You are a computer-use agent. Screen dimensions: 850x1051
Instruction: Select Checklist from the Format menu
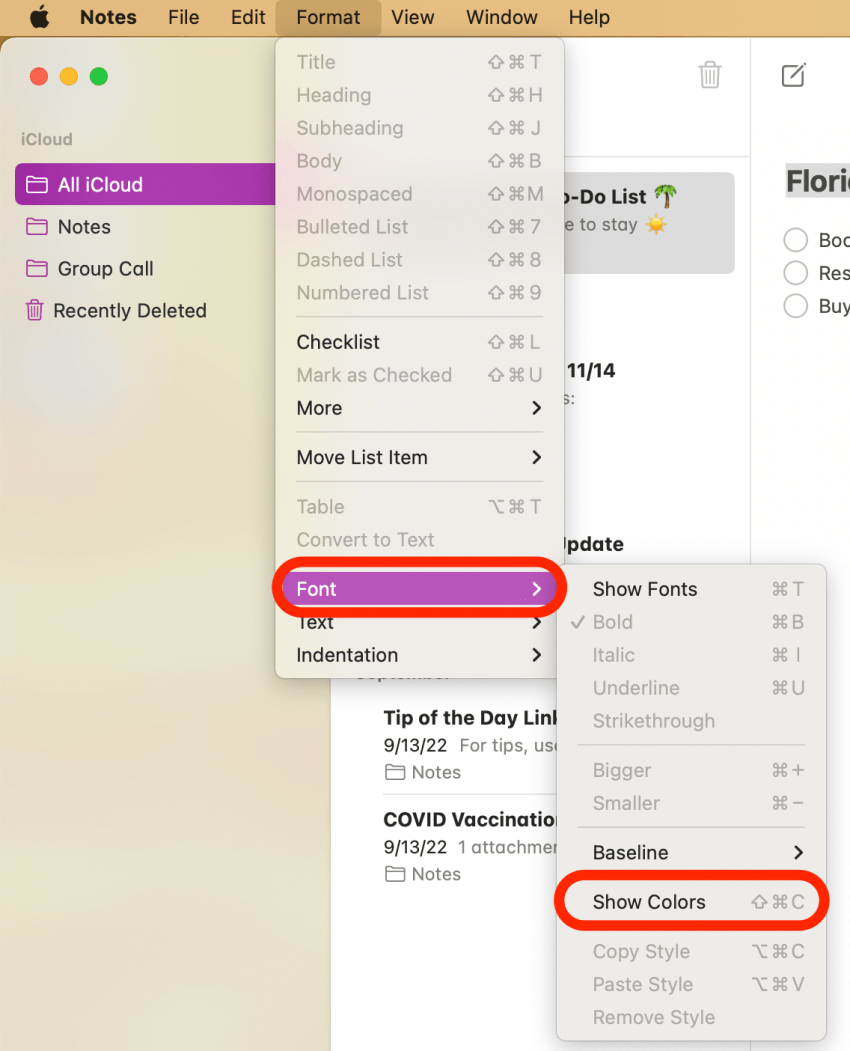click(338, 341)
